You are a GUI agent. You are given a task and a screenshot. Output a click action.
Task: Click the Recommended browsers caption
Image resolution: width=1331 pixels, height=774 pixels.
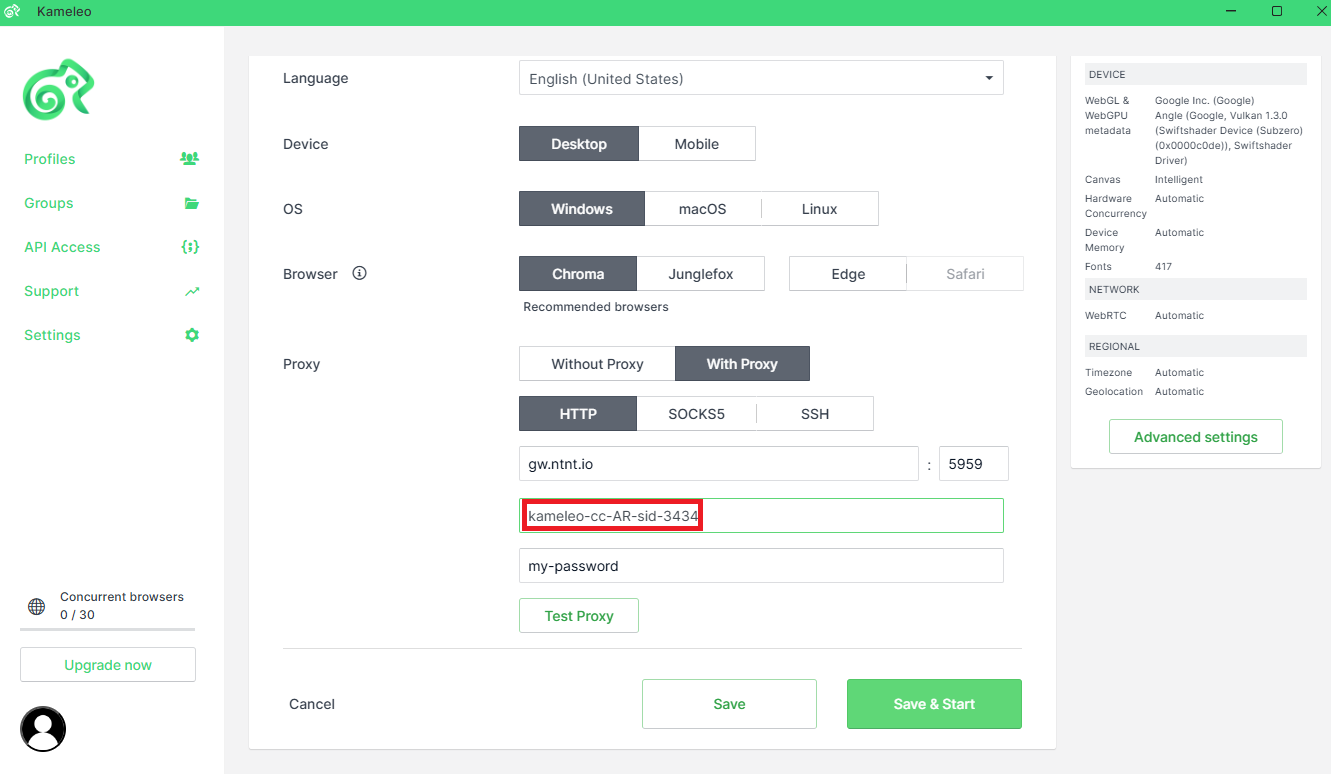coord(596,307)
